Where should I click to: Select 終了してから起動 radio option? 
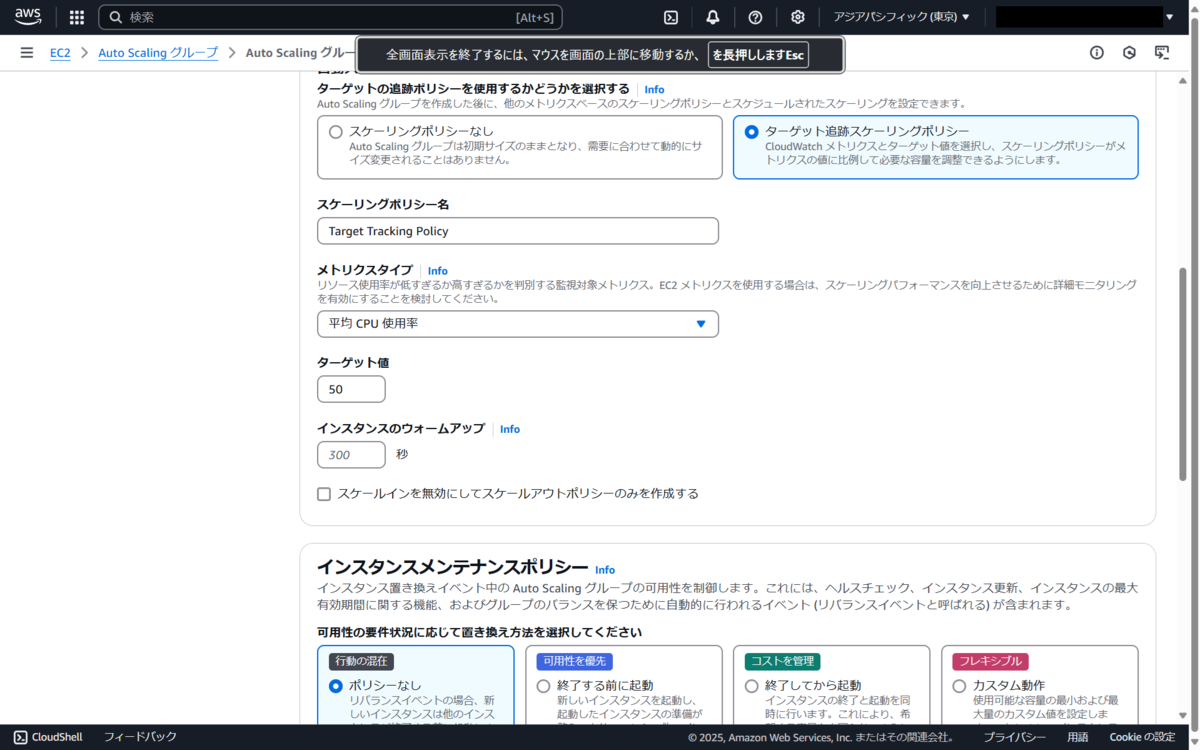click(x=752, y=686)
